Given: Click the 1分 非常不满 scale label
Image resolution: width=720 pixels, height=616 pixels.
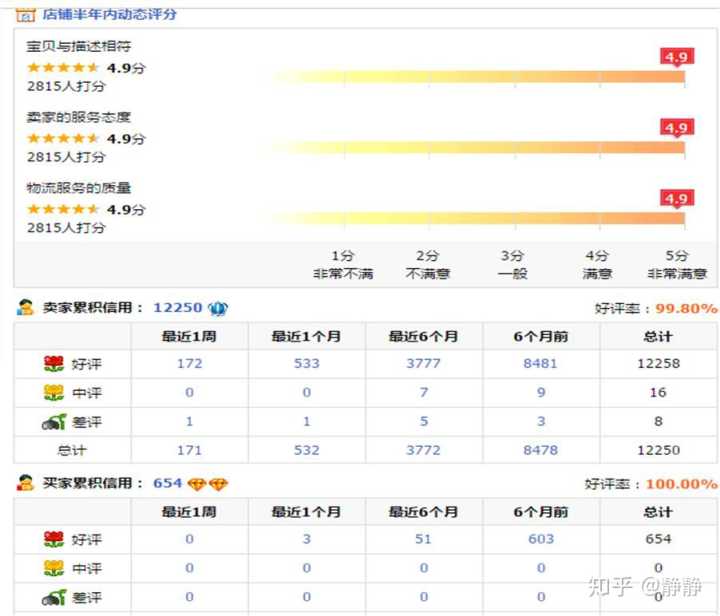Looking at the screenshot, I should pos(343,265).
